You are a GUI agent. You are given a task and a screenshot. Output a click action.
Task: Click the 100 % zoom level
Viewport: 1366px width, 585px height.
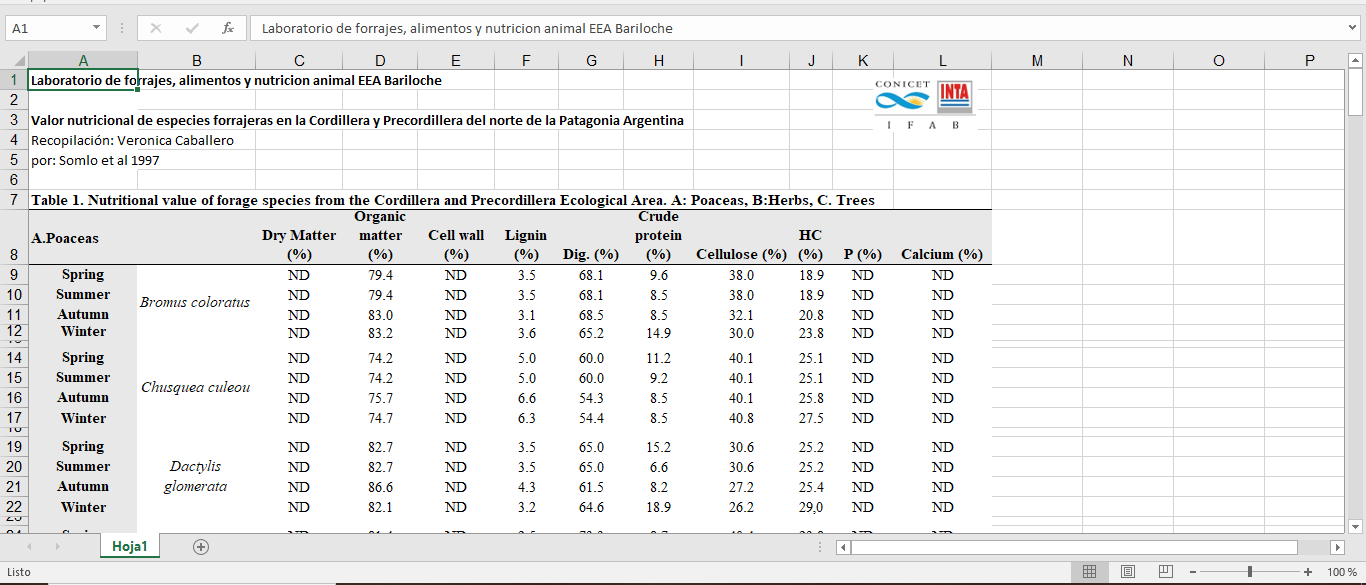(x=1341, y=572)
